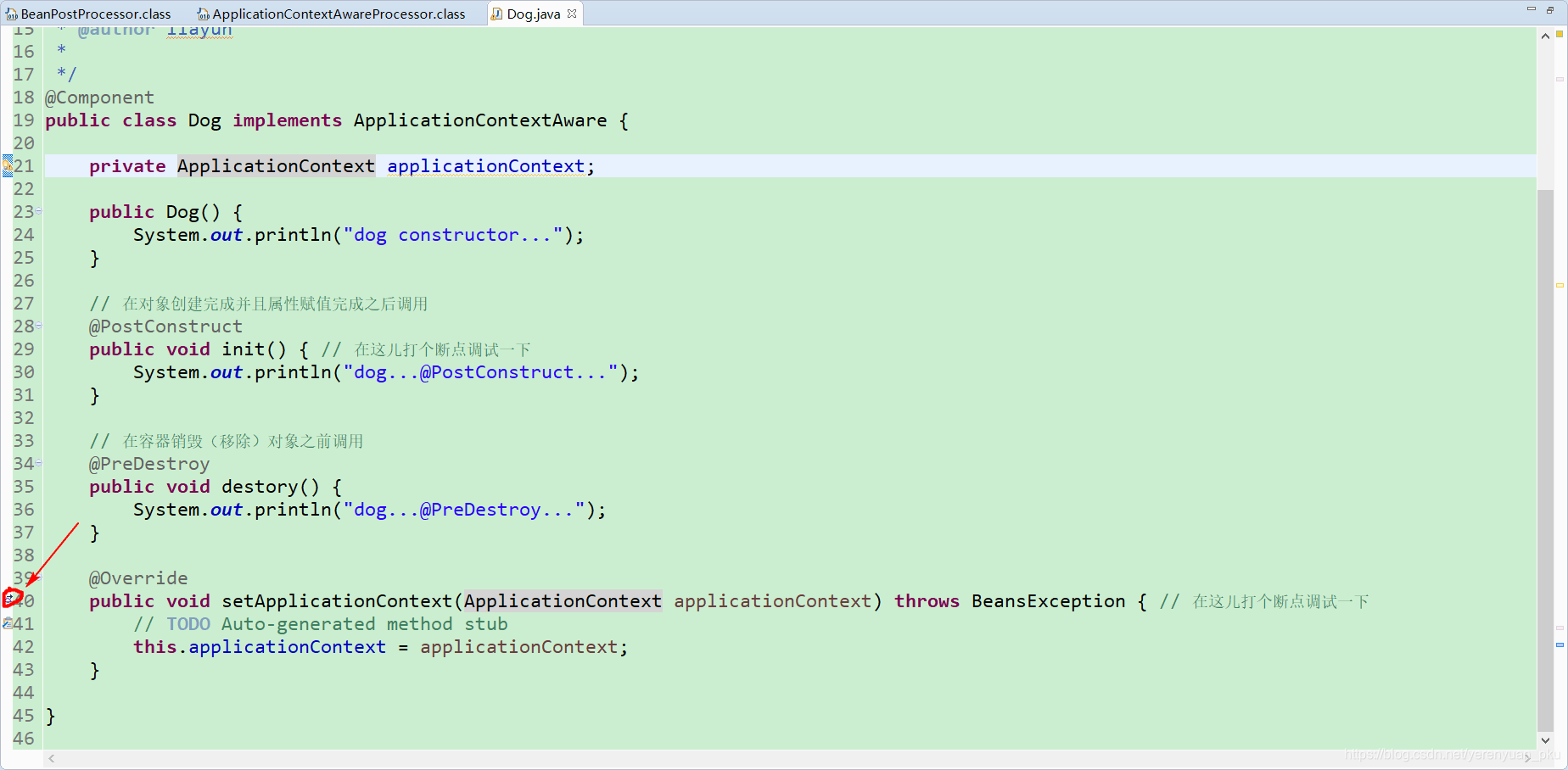The height and width of the screenshot is (770, 1568).
Task: Click the scroll-down arrow of vertical scrollbar
Action: tap(1545, 740)
